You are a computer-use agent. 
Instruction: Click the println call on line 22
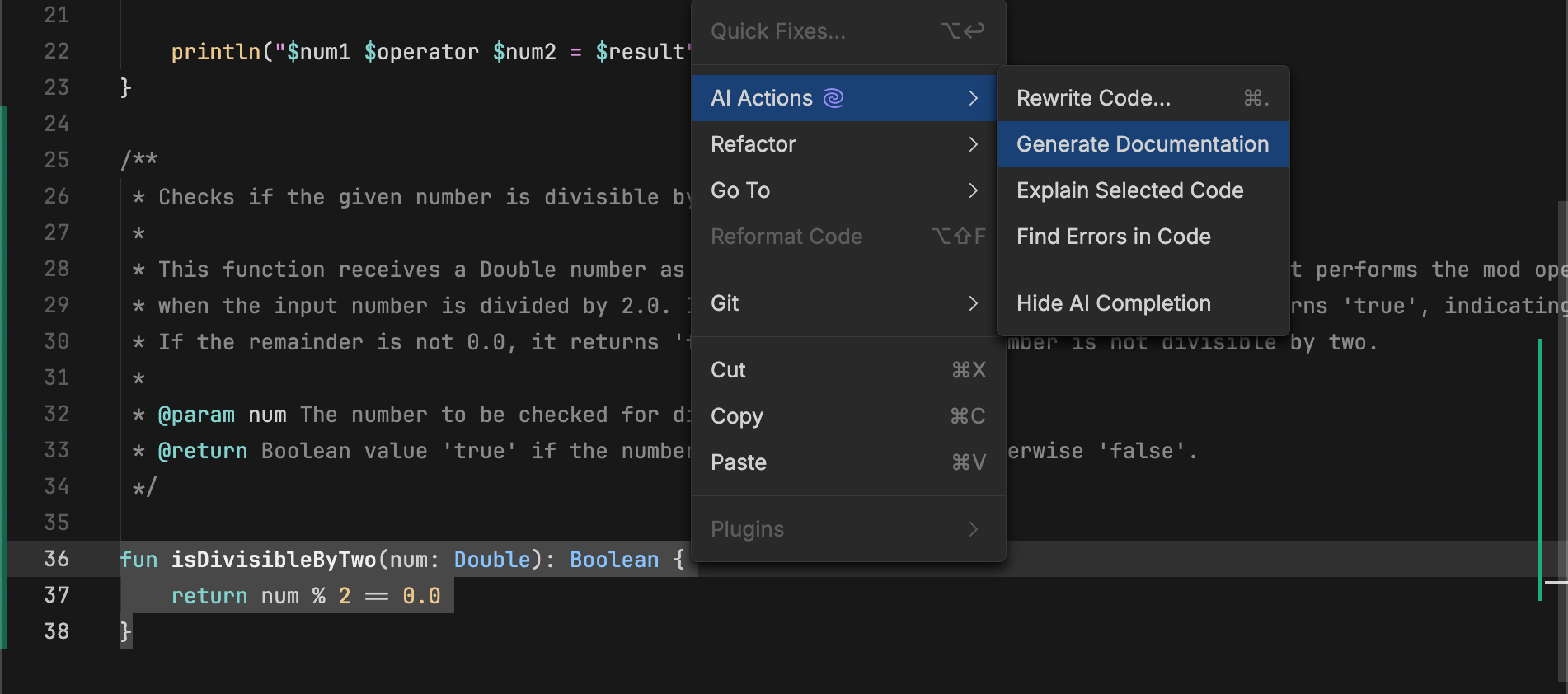[215, 53]
